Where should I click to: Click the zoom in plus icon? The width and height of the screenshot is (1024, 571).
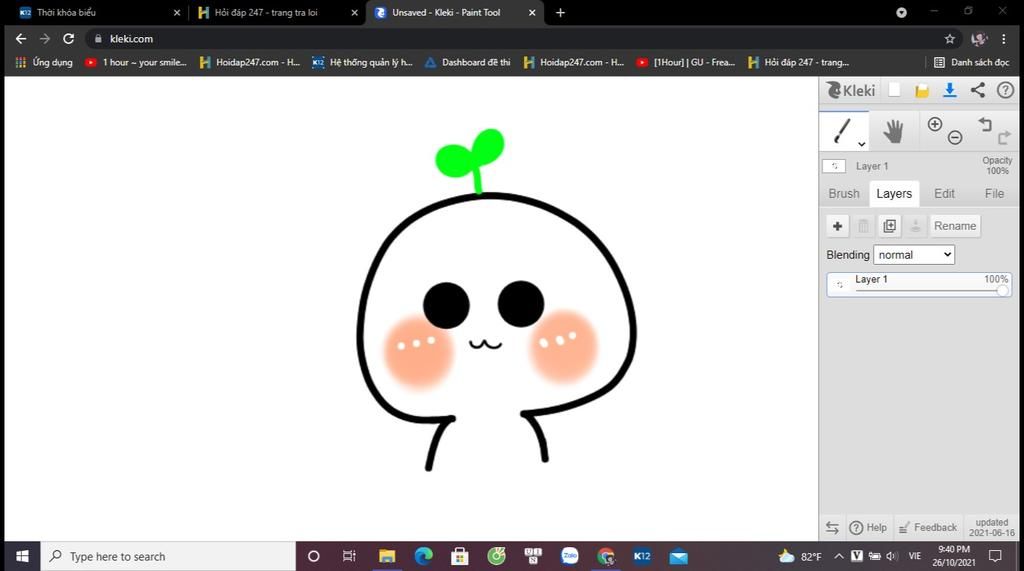coord(935,124)
